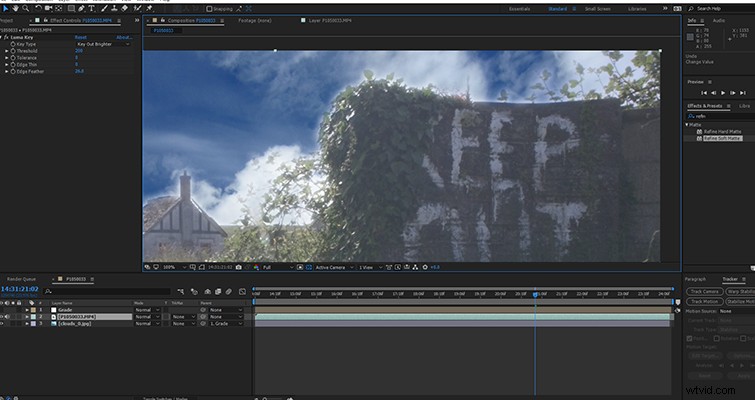Open the magnification 100% dropdown
The height and width of the screenshot is (400, 755).
point(174,267)
